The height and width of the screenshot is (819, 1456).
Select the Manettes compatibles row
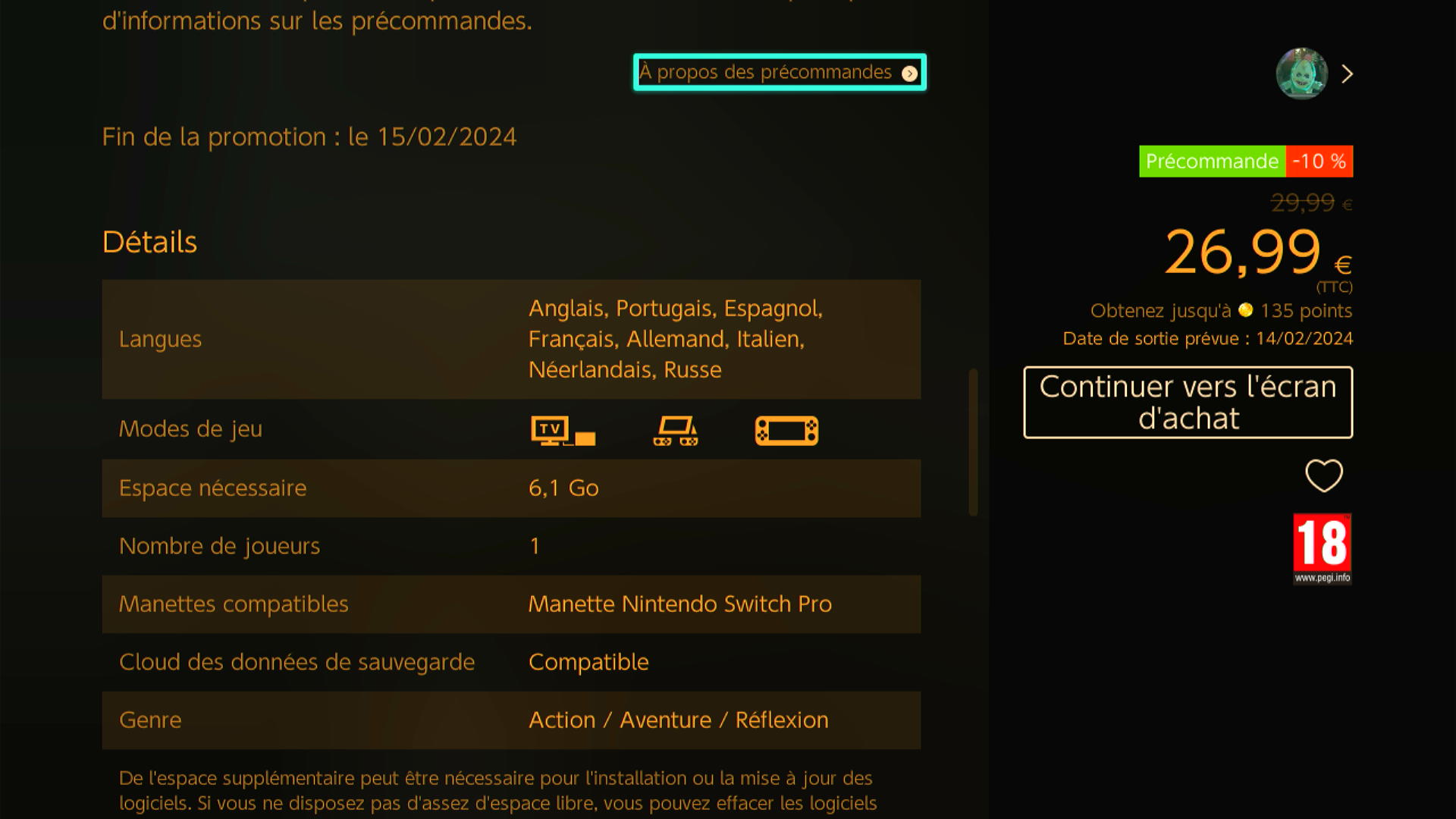point(511,604)
